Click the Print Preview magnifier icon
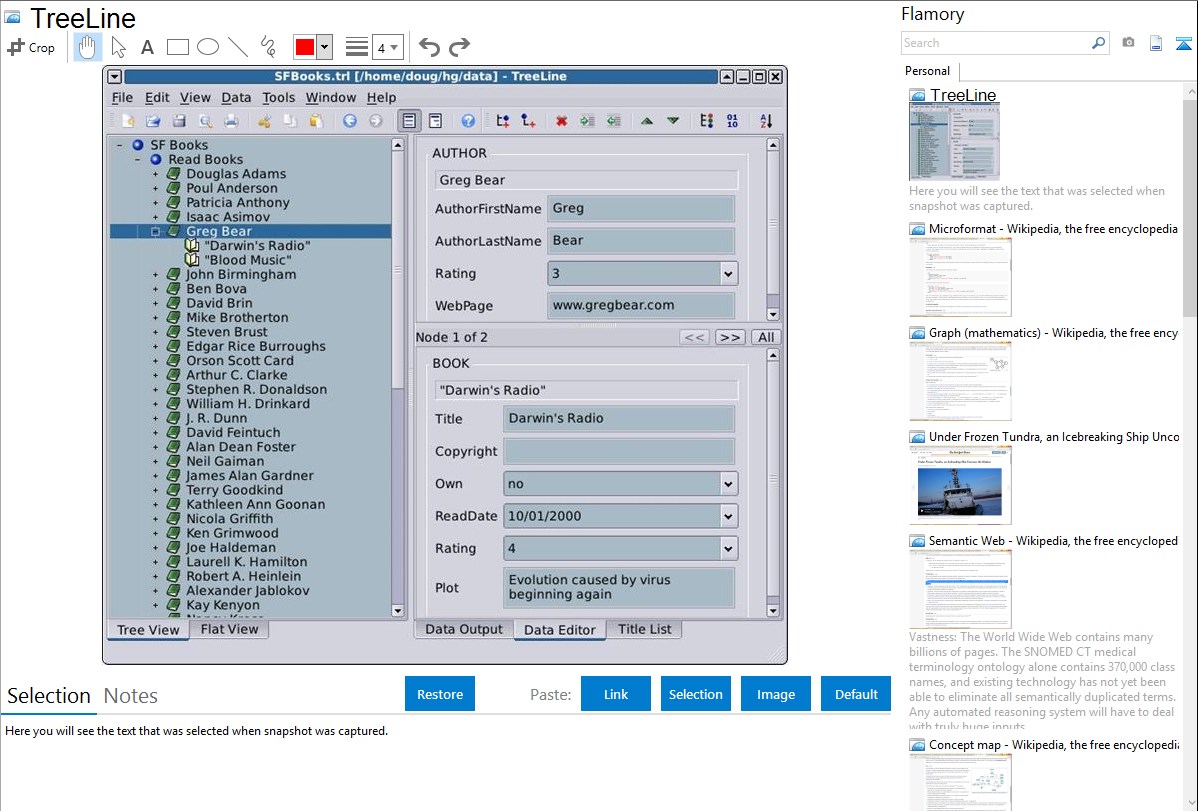Image resolution: width=1198 pixels, height=811 pixels. tap(205, 121)
